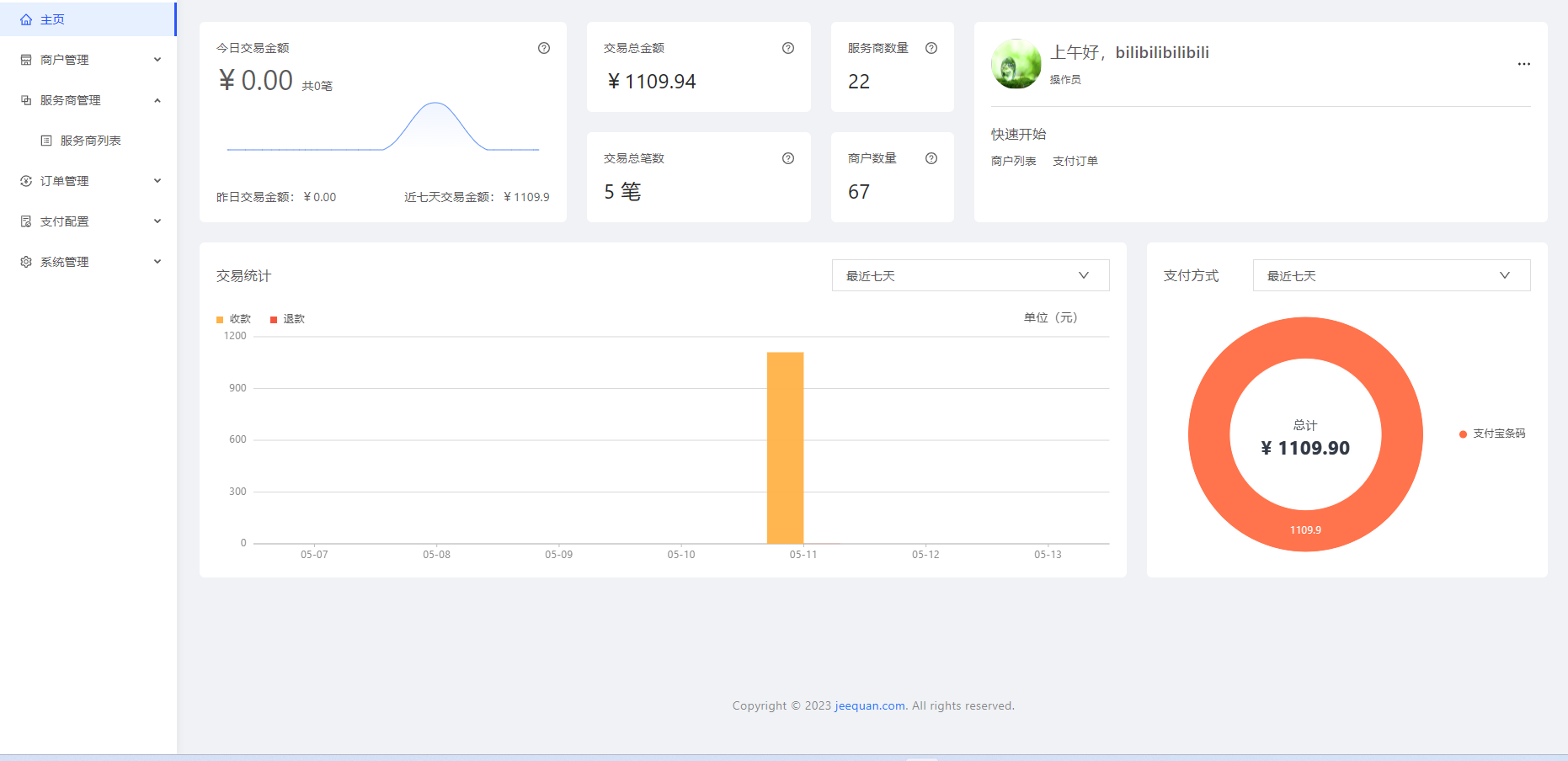The height and width of the screenshot is (761, 1568).
Task: Expand the 商户管理 menu chevron
Action: 157,60
